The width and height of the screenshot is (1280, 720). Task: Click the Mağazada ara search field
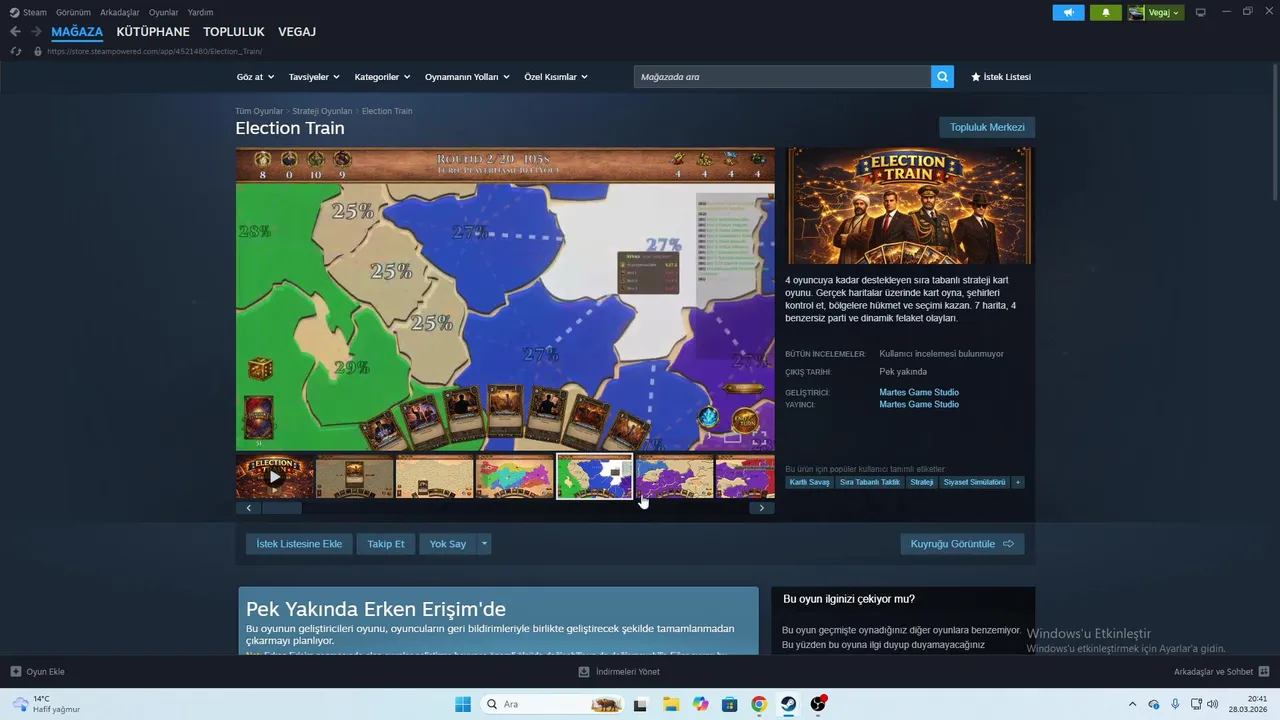(782, 77)
